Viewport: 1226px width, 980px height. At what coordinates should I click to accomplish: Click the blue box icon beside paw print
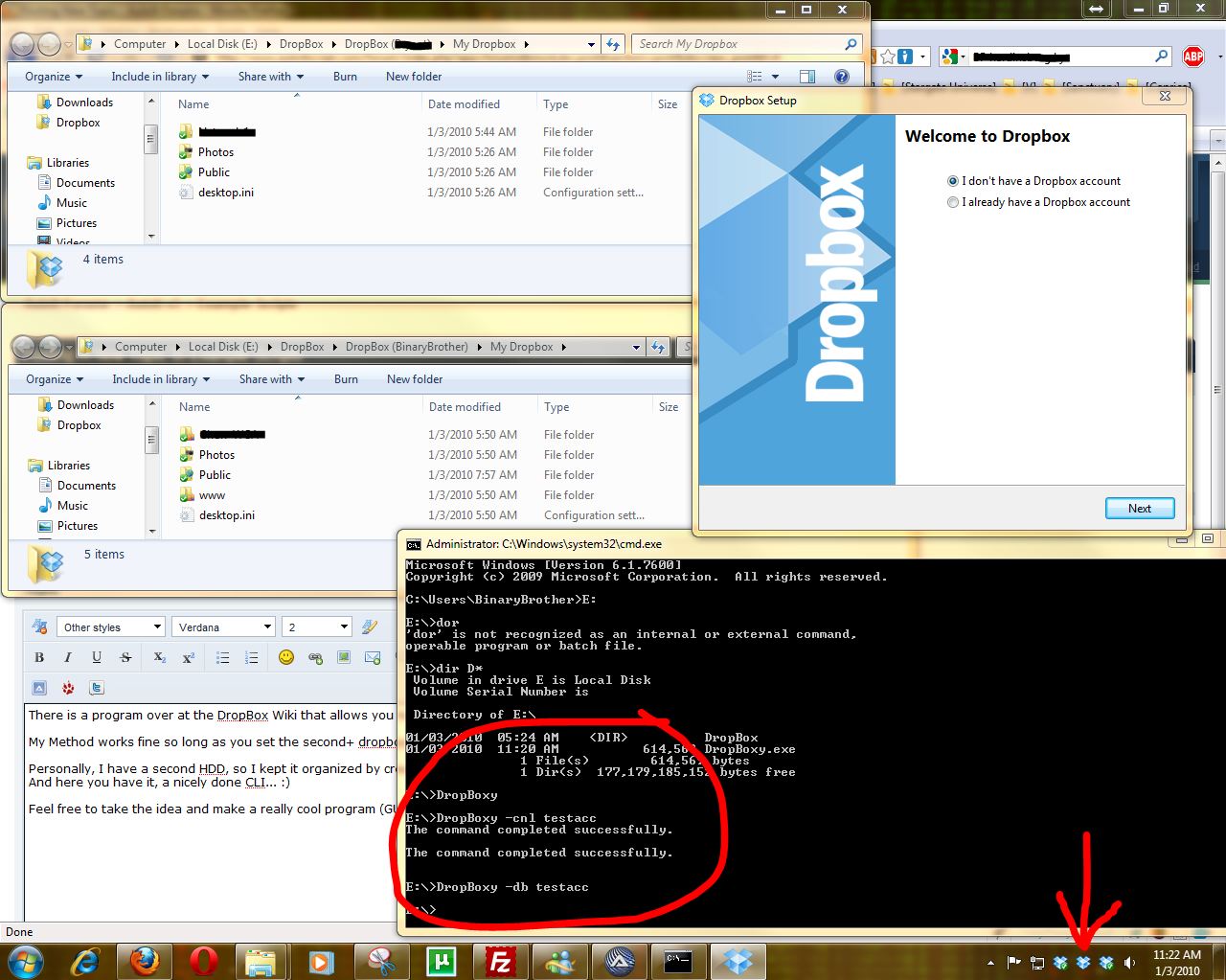pos(39,688)
